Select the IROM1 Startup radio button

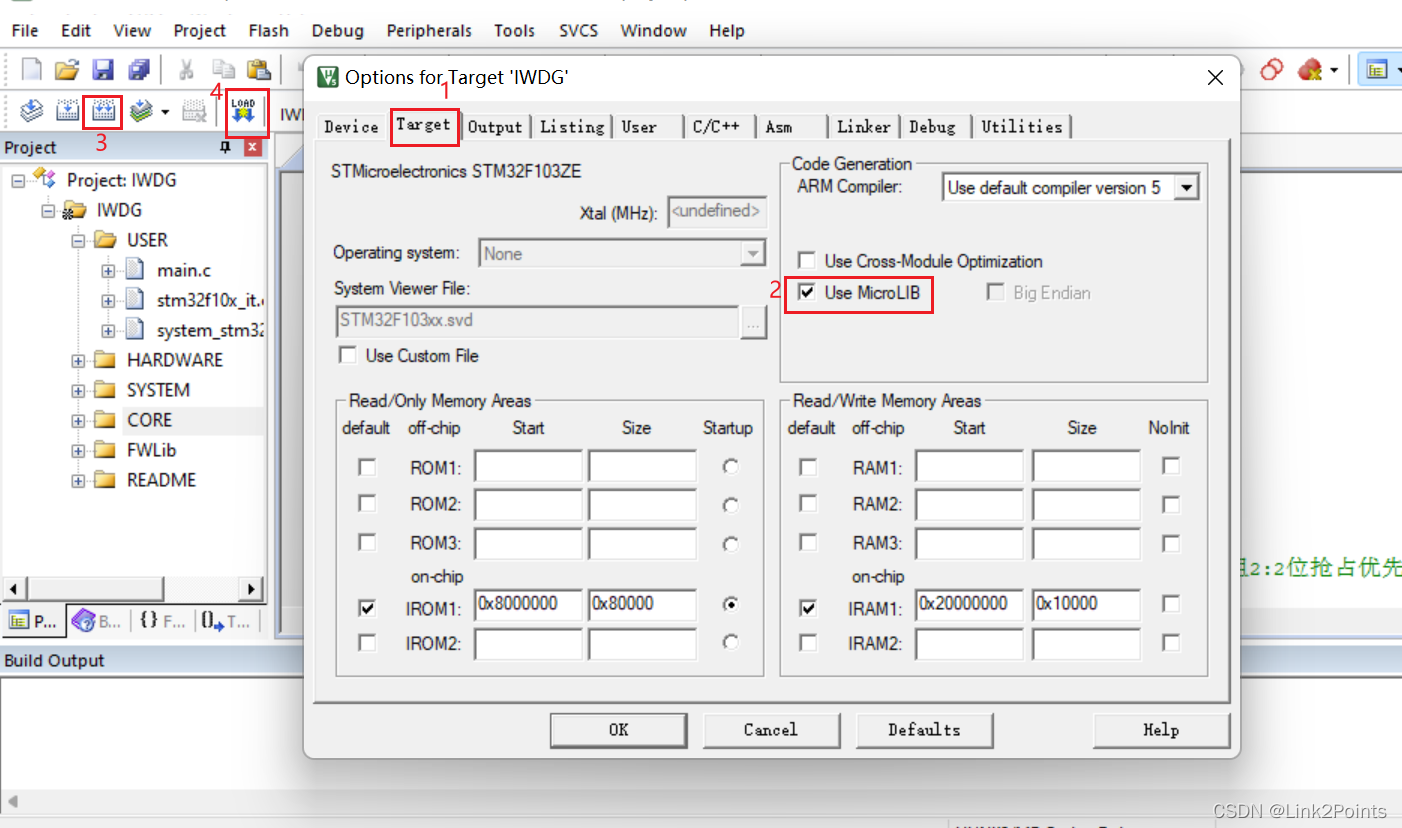click(x=731, y=604)
